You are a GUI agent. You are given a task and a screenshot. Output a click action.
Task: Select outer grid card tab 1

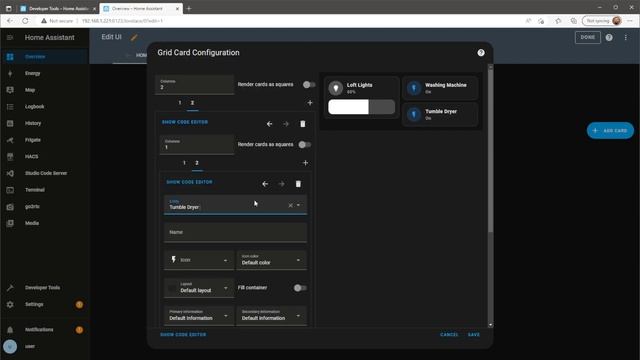click(180, 103)
